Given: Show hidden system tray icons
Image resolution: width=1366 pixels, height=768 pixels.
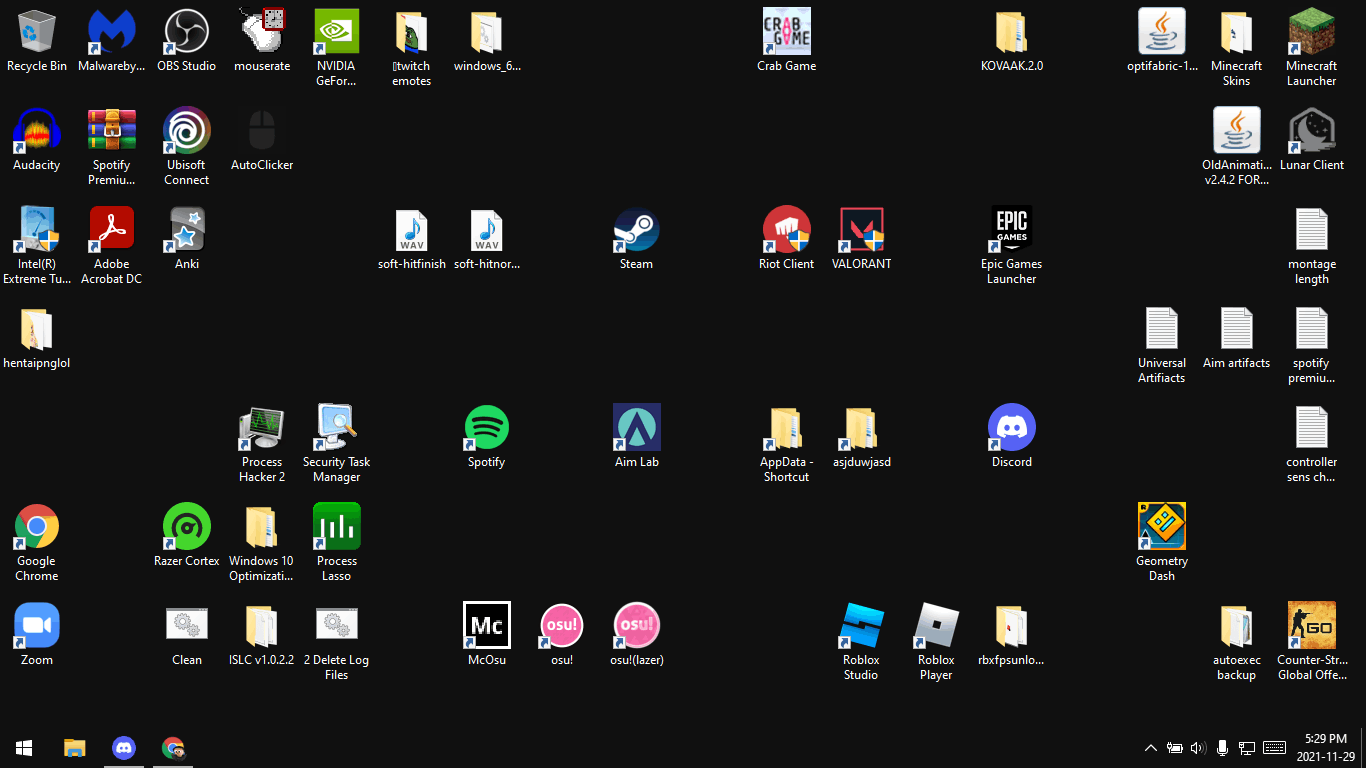Looking at the screenshot, I should tap(1150, 747).
